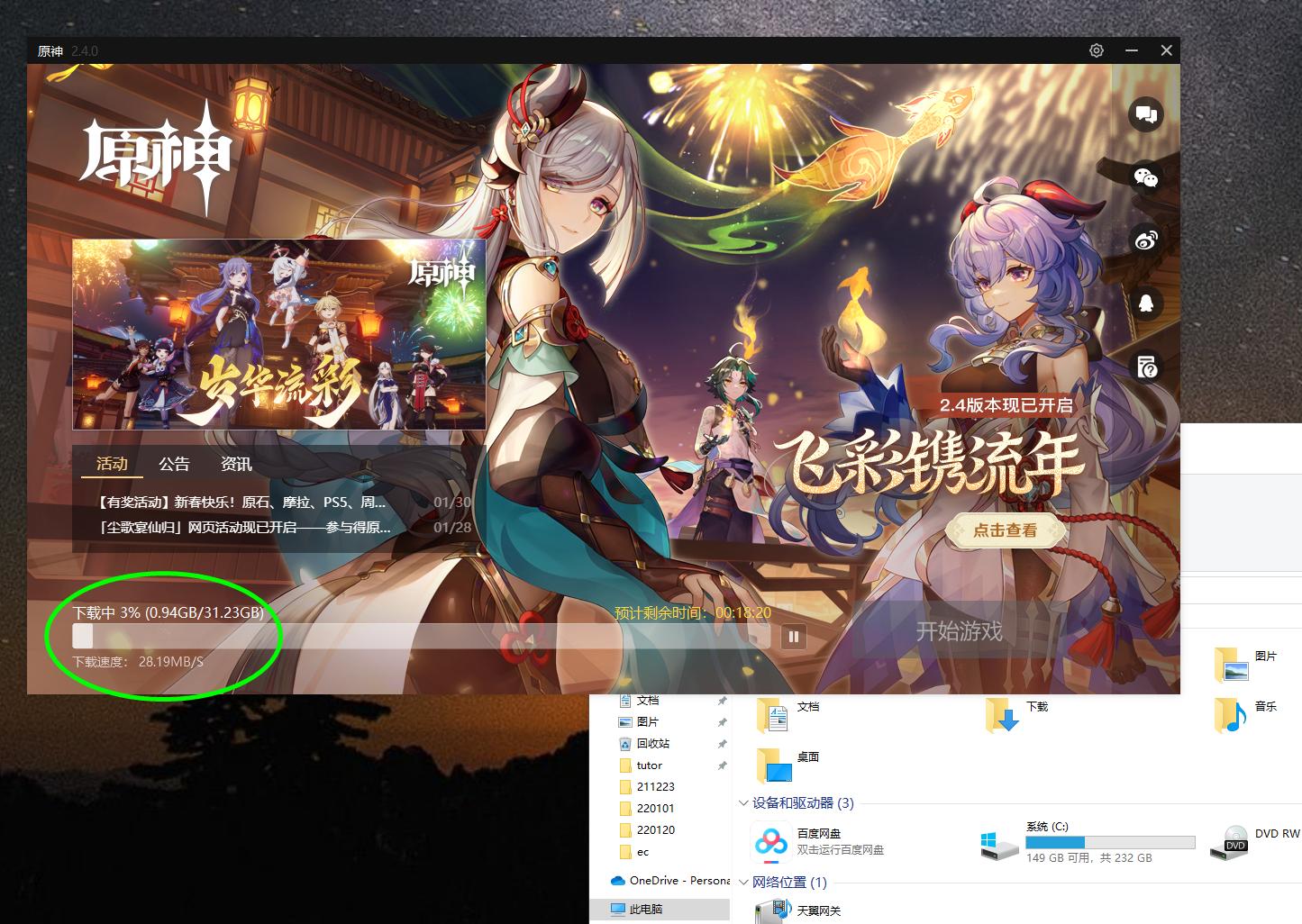Click the C: drive capacity usage bar
The image size is (1302, 924).
(1110, 843)
